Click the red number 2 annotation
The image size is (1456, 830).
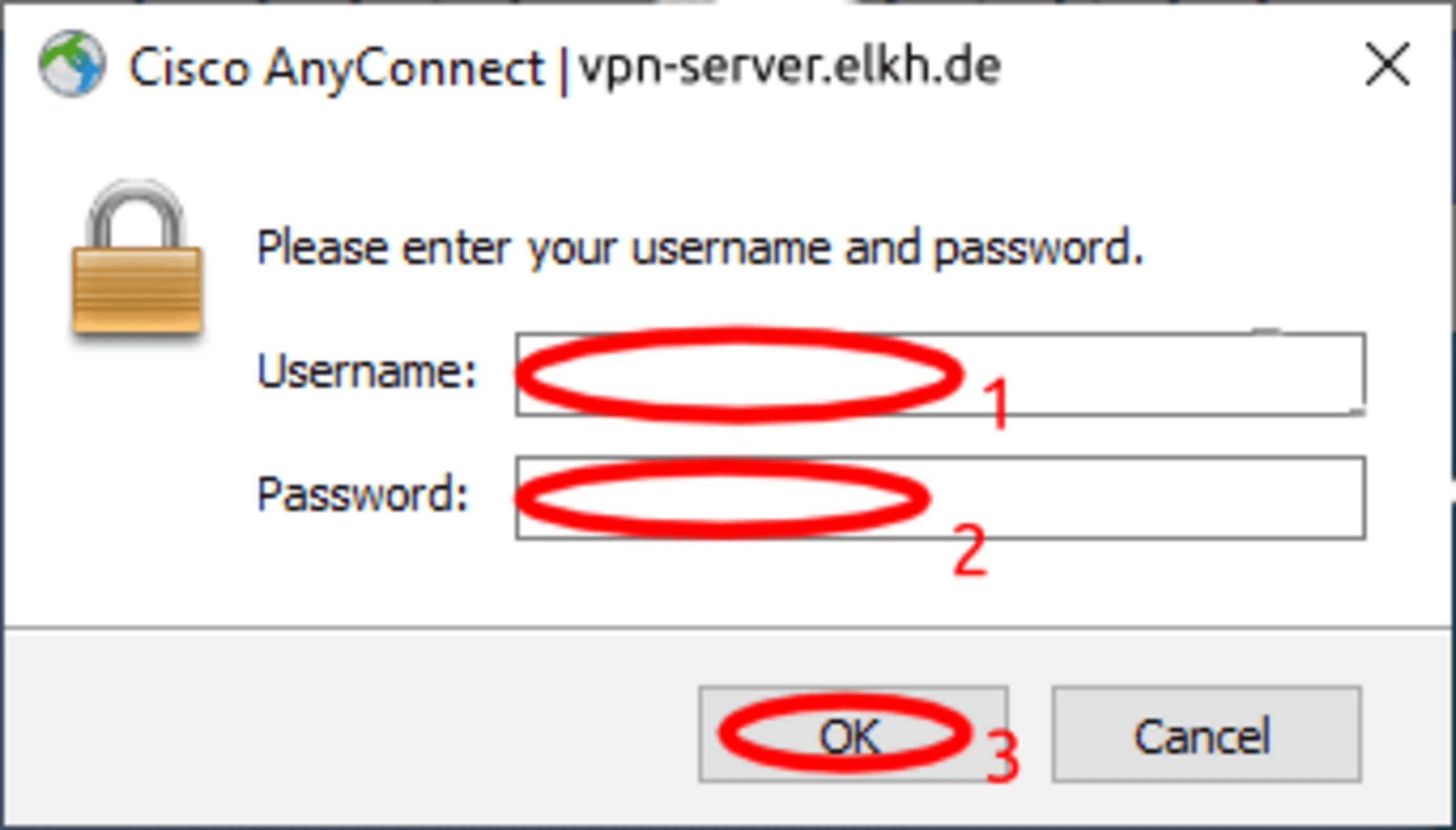(x=970, y=550)
